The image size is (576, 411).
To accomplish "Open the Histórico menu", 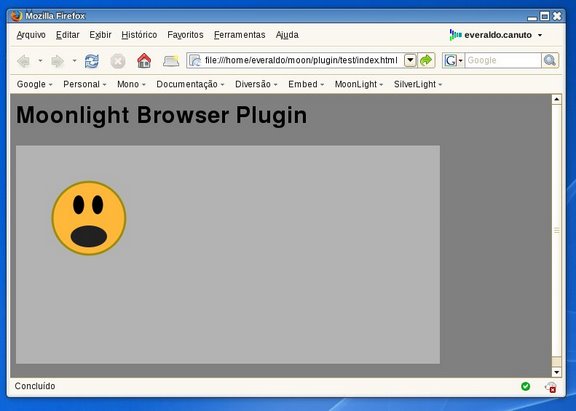I will tap(139, 35).
